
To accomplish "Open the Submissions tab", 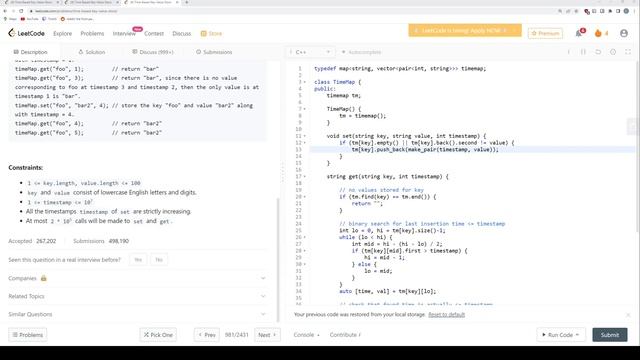I will point(214,52).
